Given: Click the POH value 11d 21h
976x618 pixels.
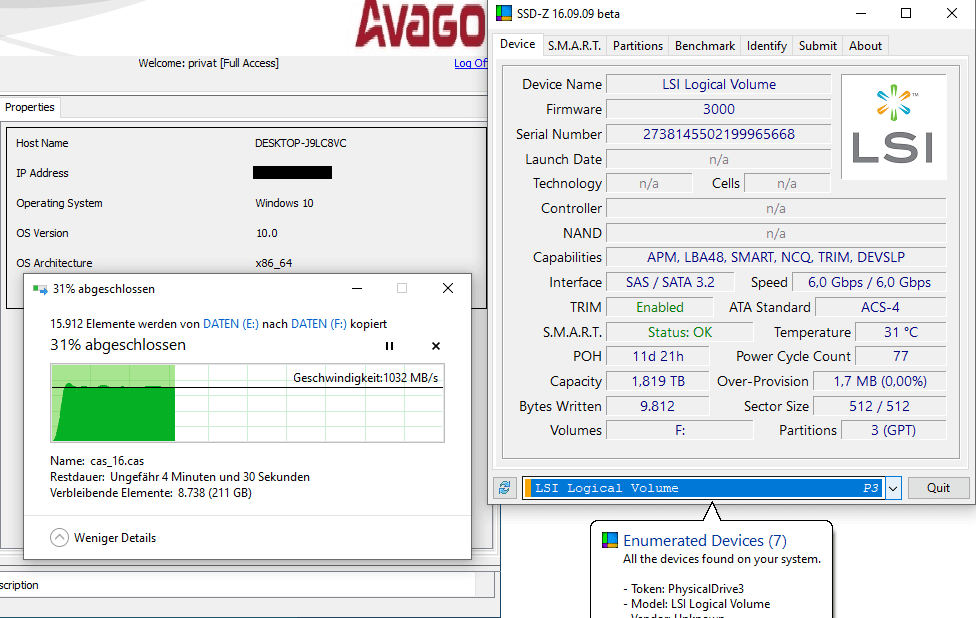Looking at the screenshot, I should click(x=658, y=357).
